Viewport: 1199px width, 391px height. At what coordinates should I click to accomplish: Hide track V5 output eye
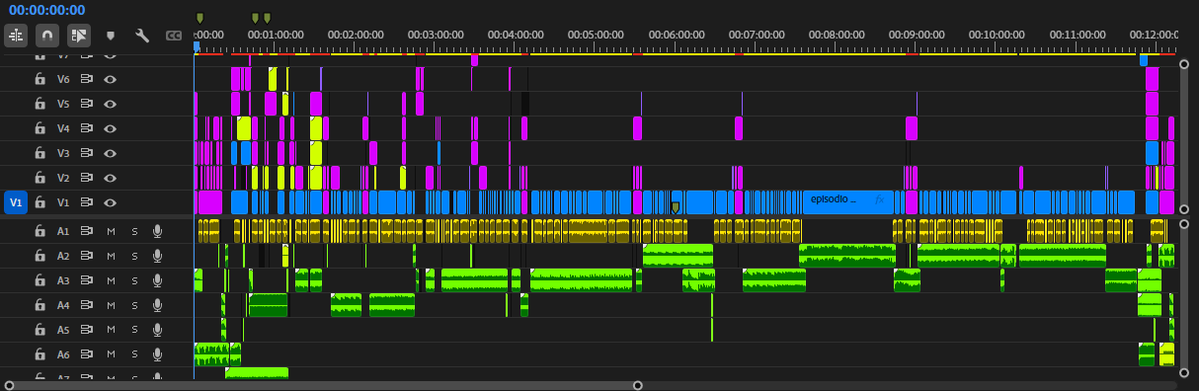click(x=110, y=103)
